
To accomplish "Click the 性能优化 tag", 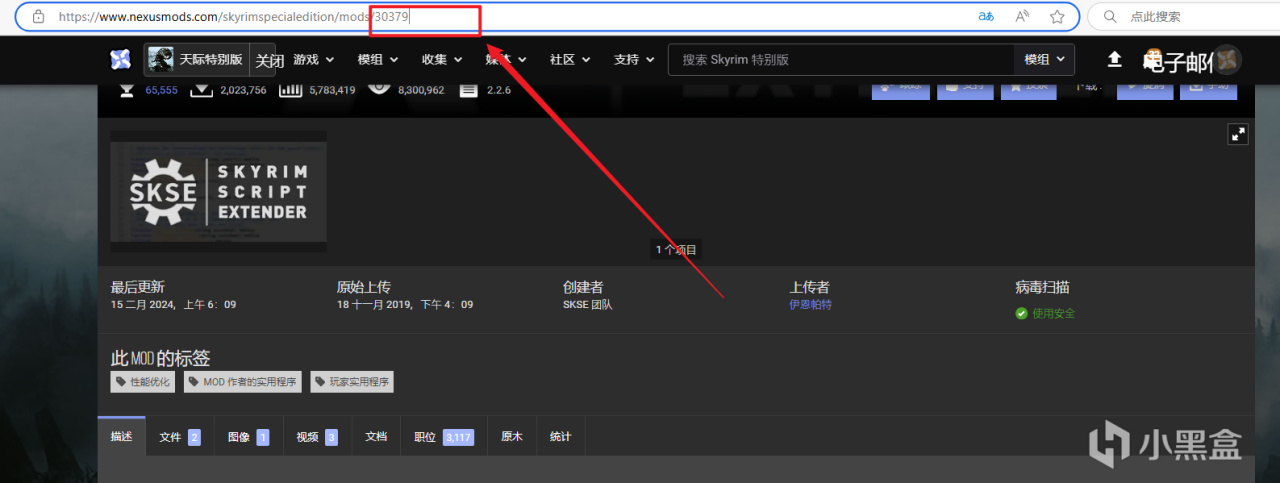I will point(144,382).
